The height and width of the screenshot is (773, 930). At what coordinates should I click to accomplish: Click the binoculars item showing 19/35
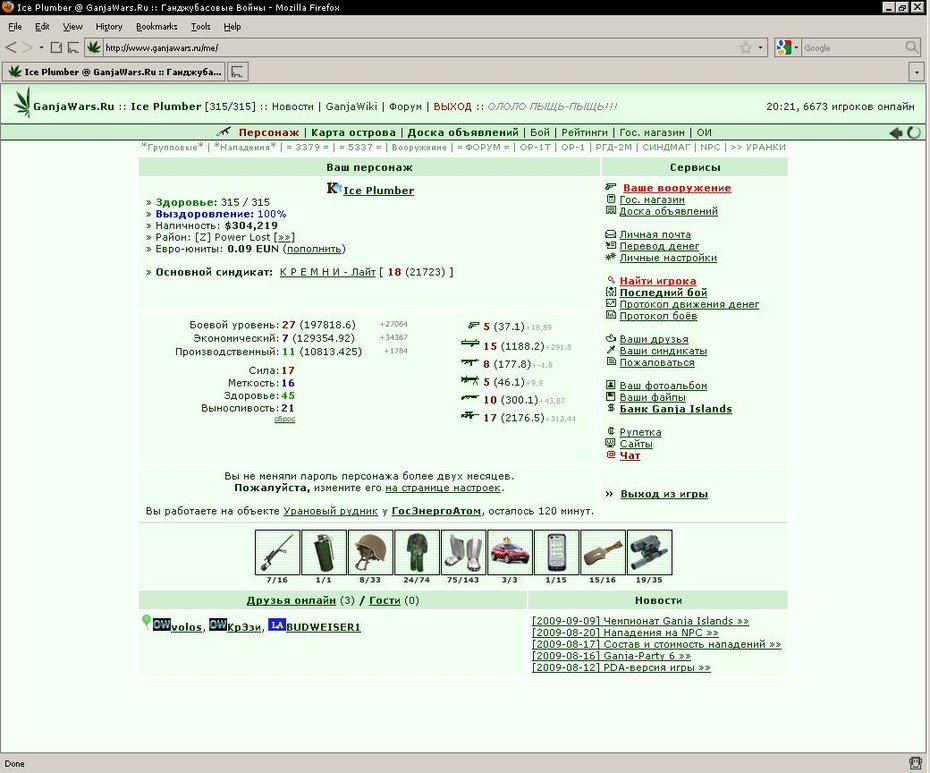[x=649, y=552]
